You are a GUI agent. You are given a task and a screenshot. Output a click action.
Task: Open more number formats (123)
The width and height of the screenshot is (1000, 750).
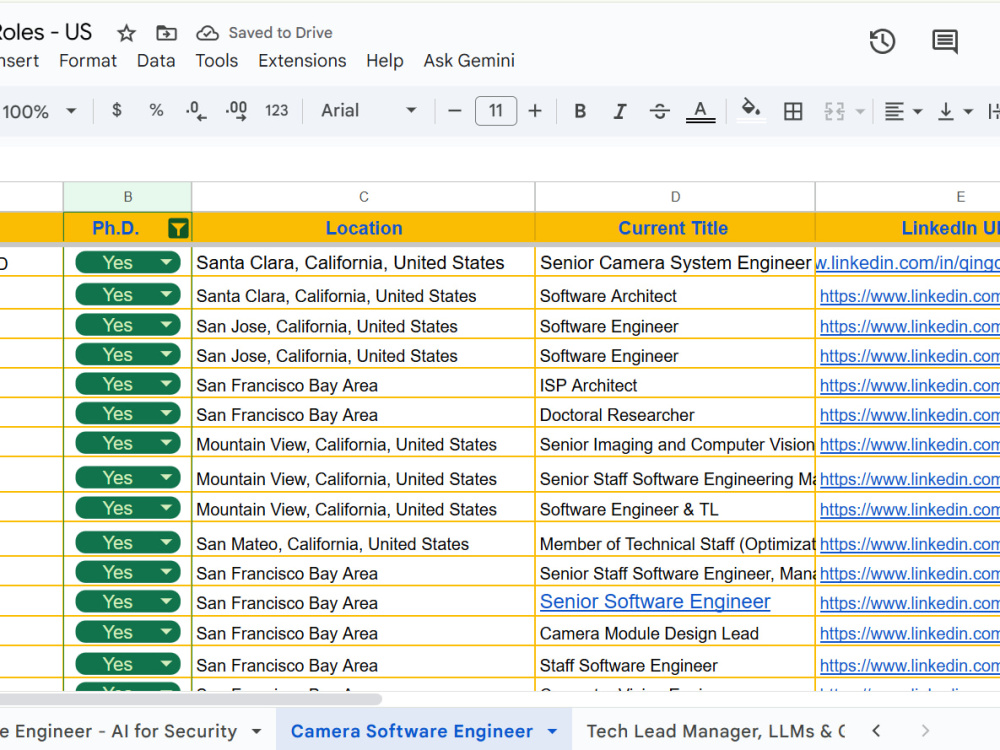[277, 111]
